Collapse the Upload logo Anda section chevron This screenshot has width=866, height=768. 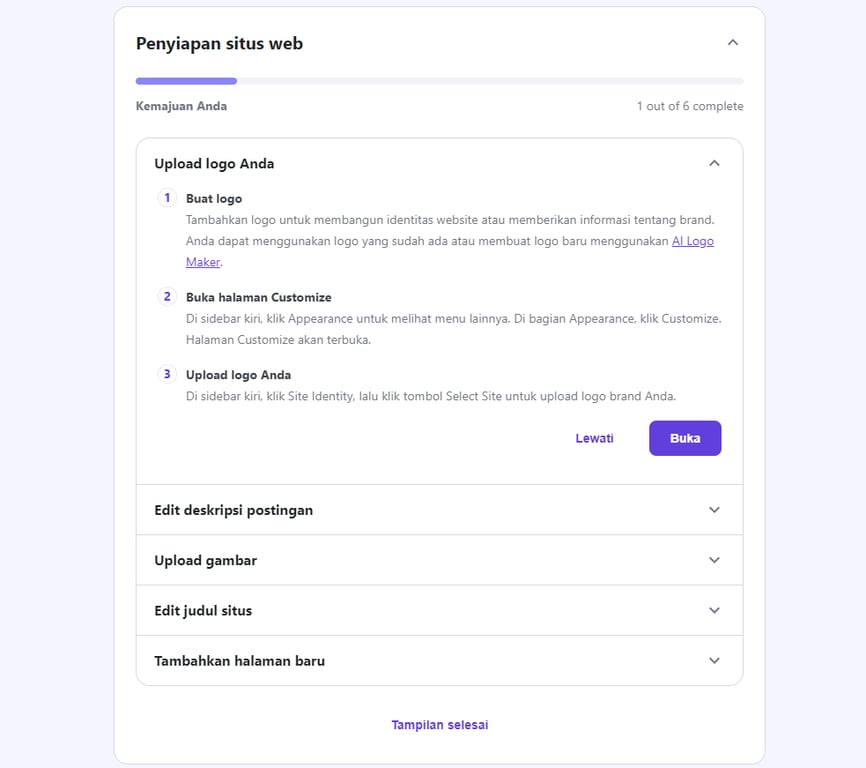[x=714, y=163]
